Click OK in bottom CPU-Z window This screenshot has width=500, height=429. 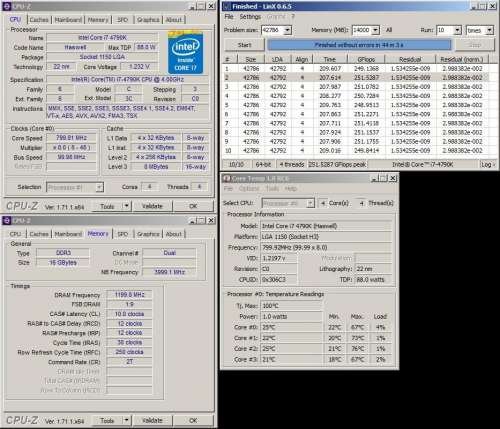[x=193, y=421]
